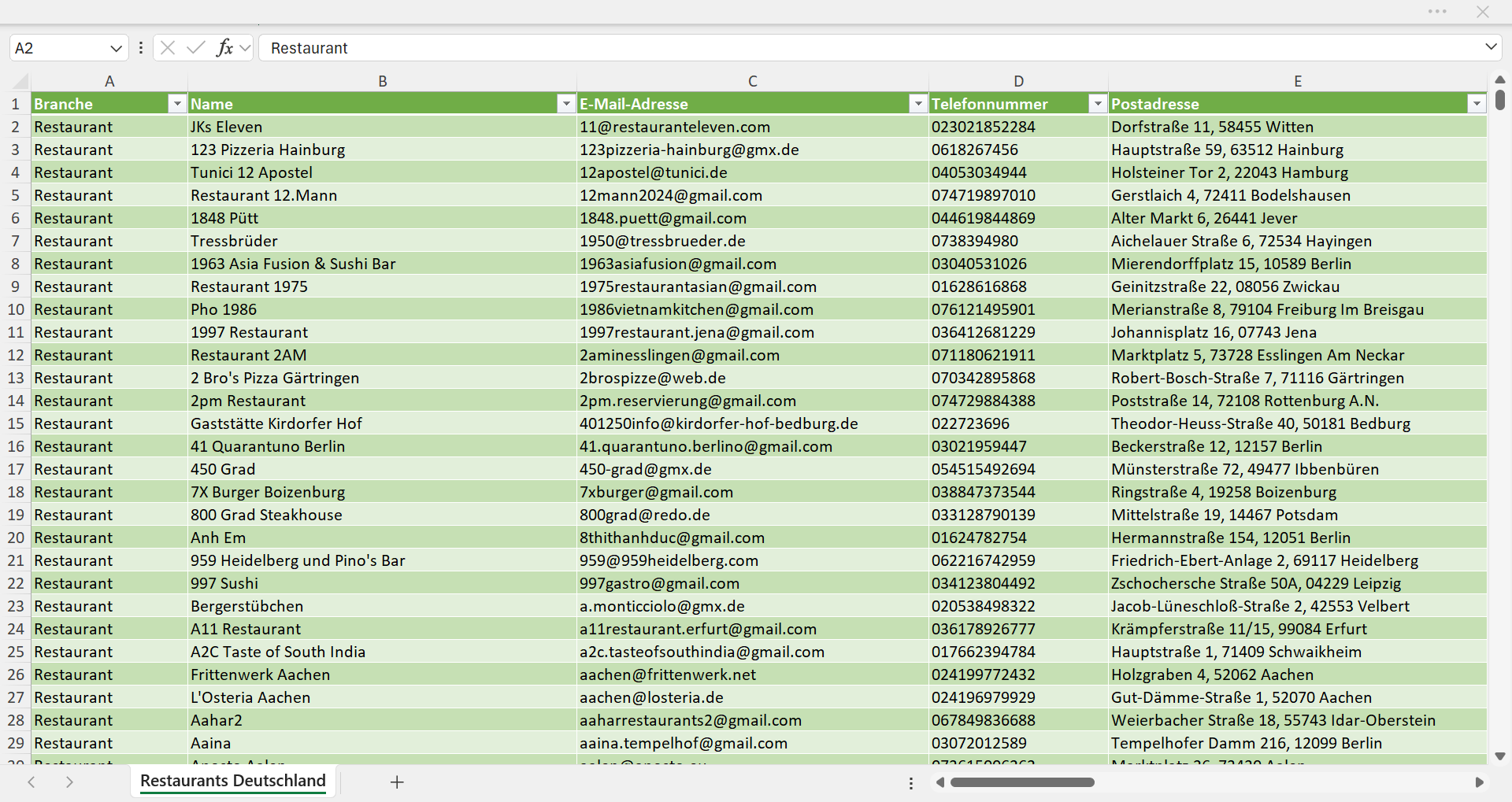Select address Krämpferstraße 11/15, 99084 Erfurt
Viewport: 1512px width, 802px height.
tap(1298, 629)
